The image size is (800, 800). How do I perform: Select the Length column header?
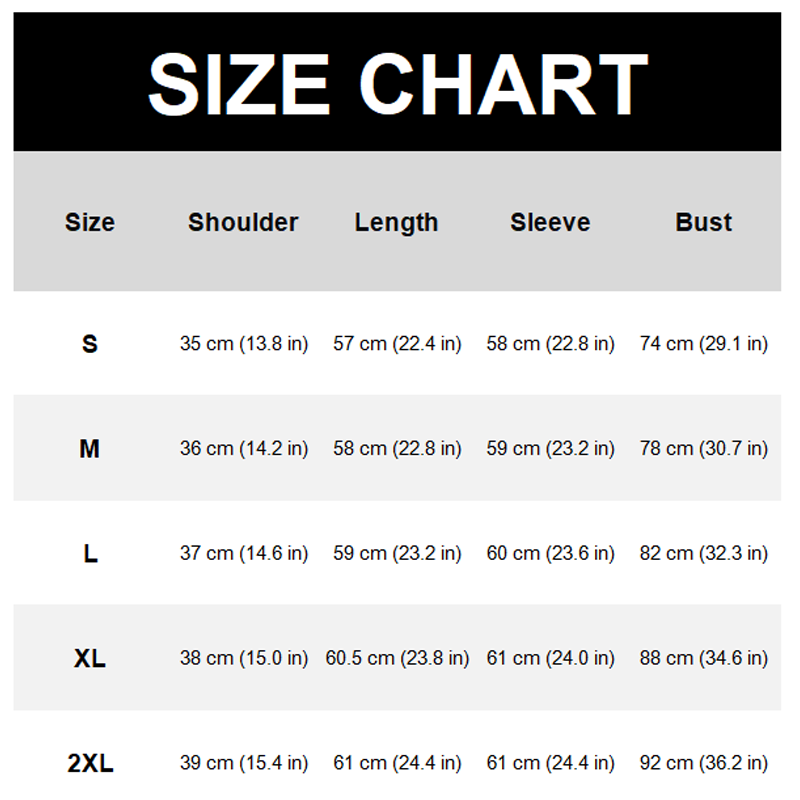pos(396,222)
